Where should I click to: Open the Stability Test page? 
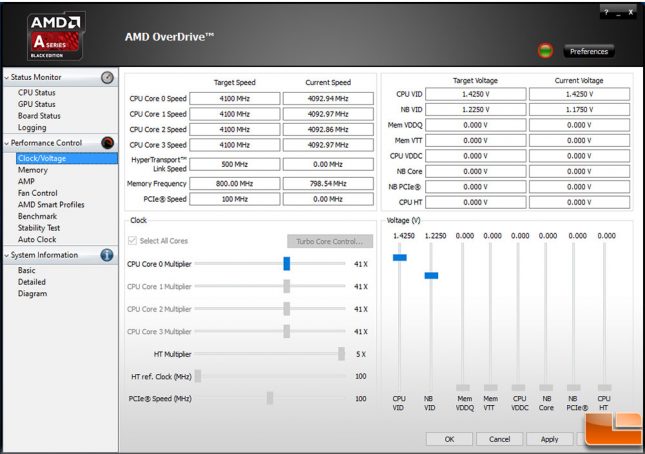point(39,227)
